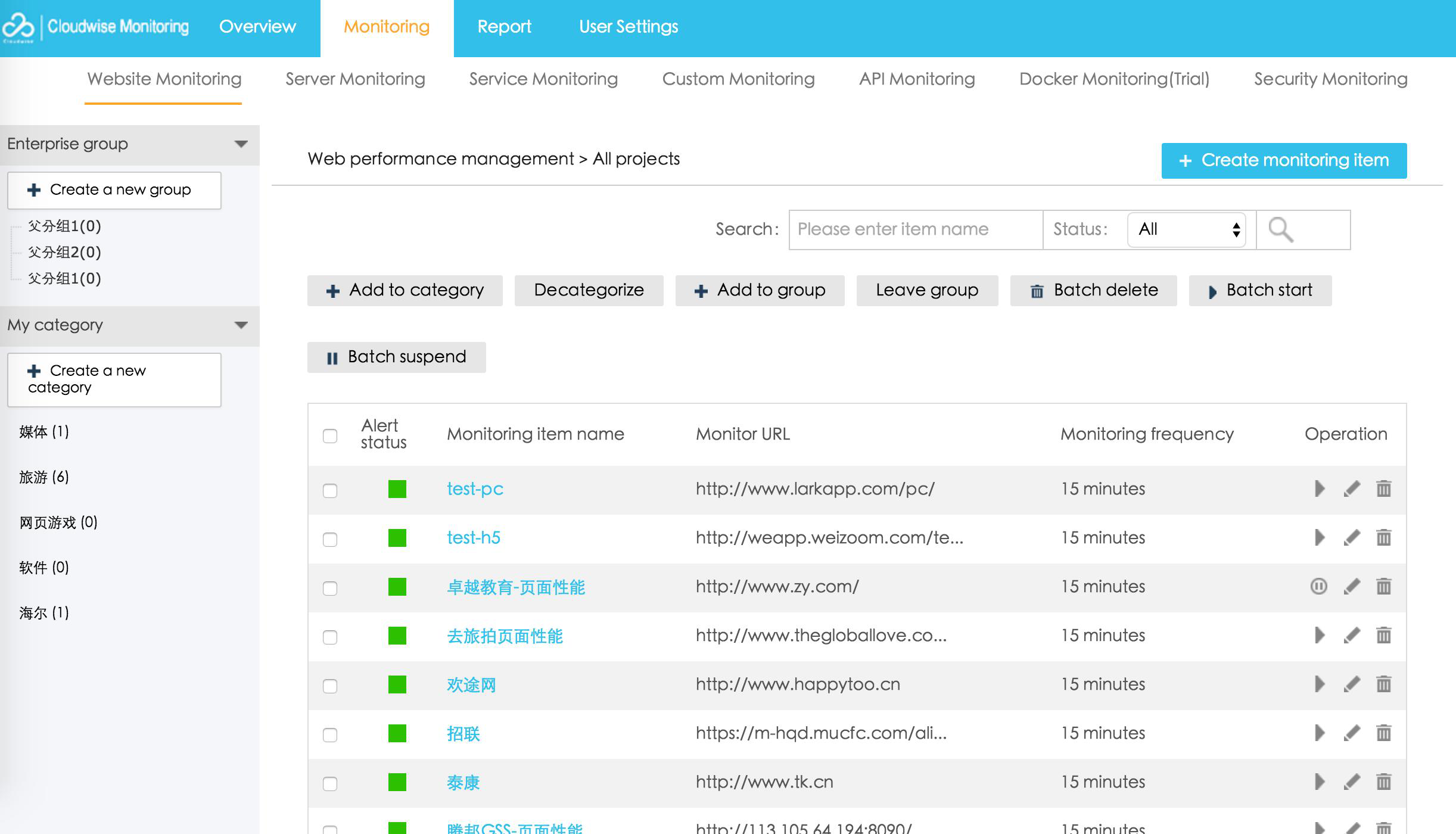Open the Server Monitoring sub-tab

click(x=355, y=79)
